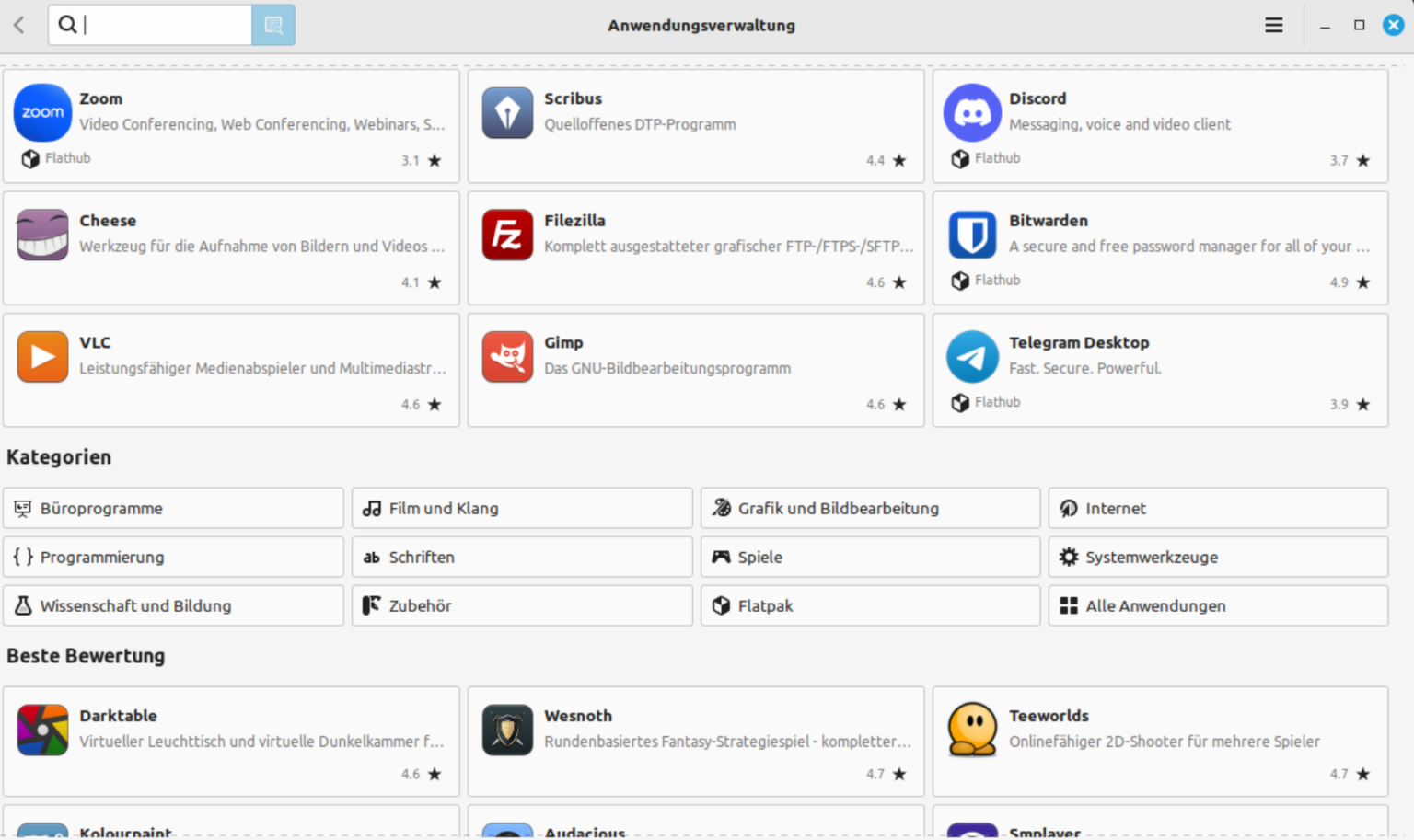The width and height of the screenshot is (1414, 840).
Task: Select the Gimp application icon
Action: (x=507, y=357)
